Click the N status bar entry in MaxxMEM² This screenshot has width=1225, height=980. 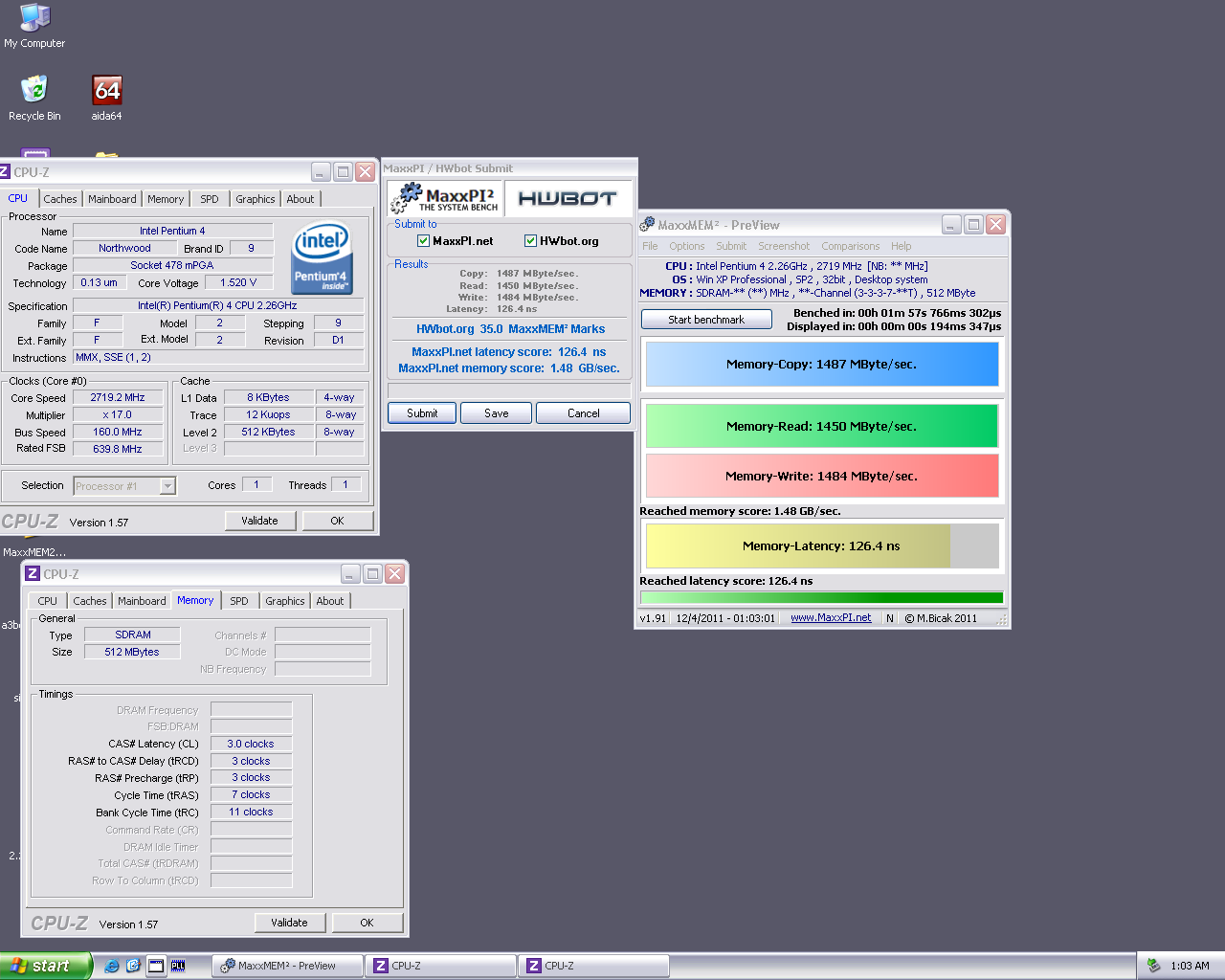pos(890,618)
